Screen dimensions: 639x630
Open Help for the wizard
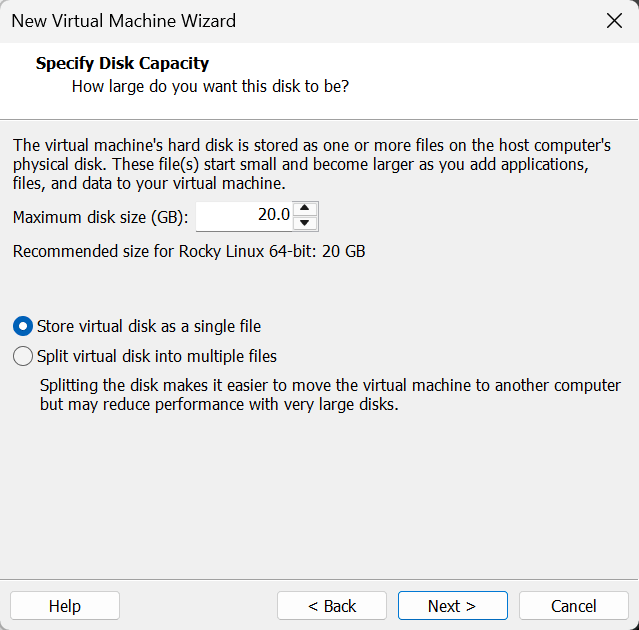(x=65, y=606)
